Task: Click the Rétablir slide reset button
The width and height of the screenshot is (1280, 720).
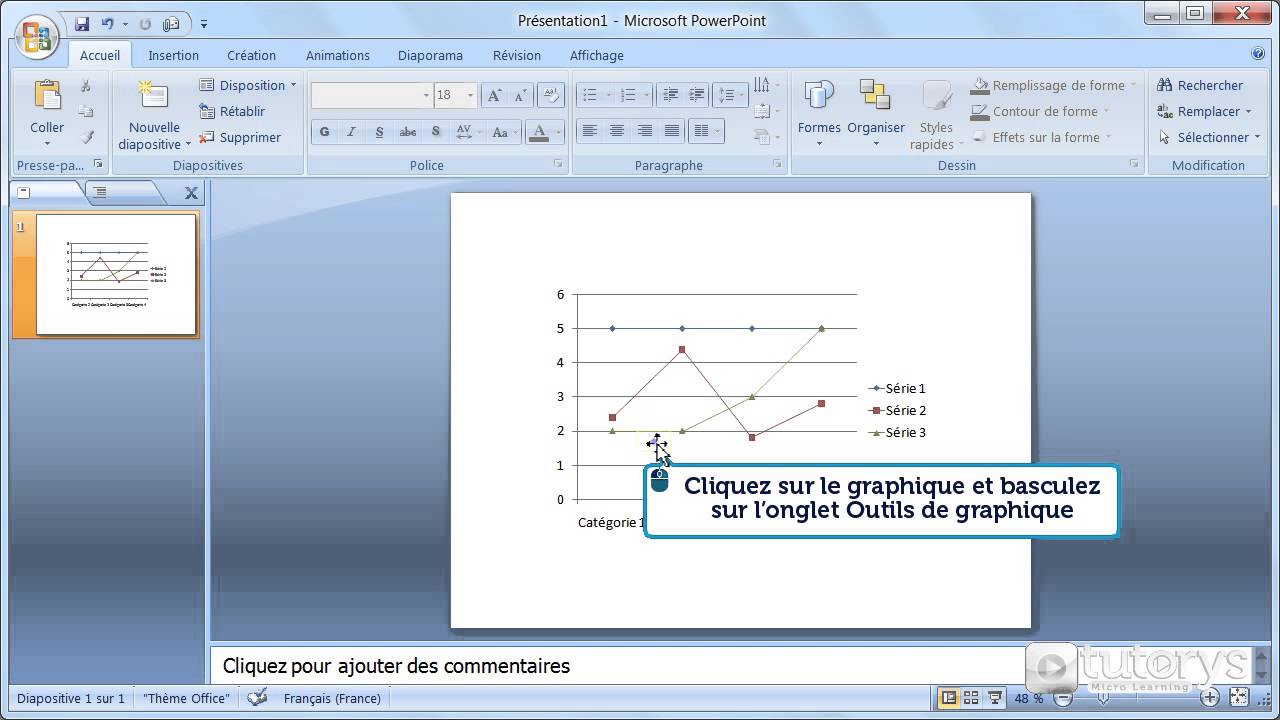Action: coord(232,111)
